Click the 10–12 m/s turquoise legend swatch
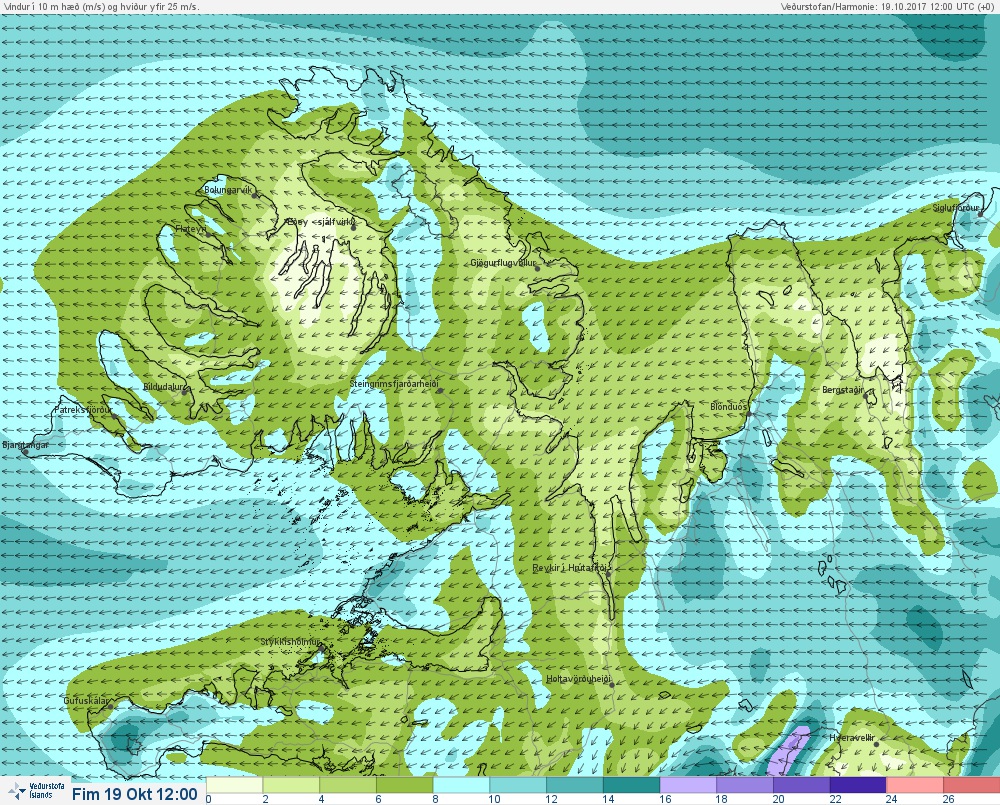This screenshot has height=805, width=1000. (x=518, y=785)
